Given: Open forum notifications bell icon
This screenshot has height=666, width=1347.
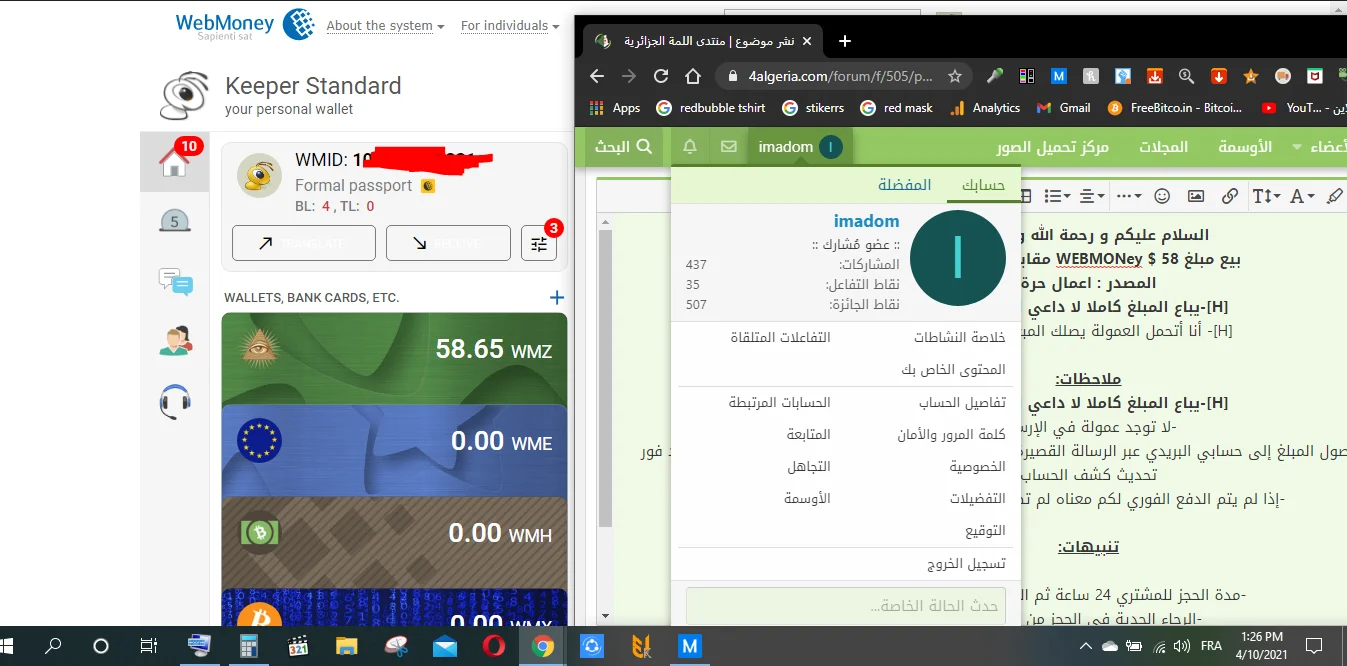Looking at the screenshot, I should pos(690,147).
